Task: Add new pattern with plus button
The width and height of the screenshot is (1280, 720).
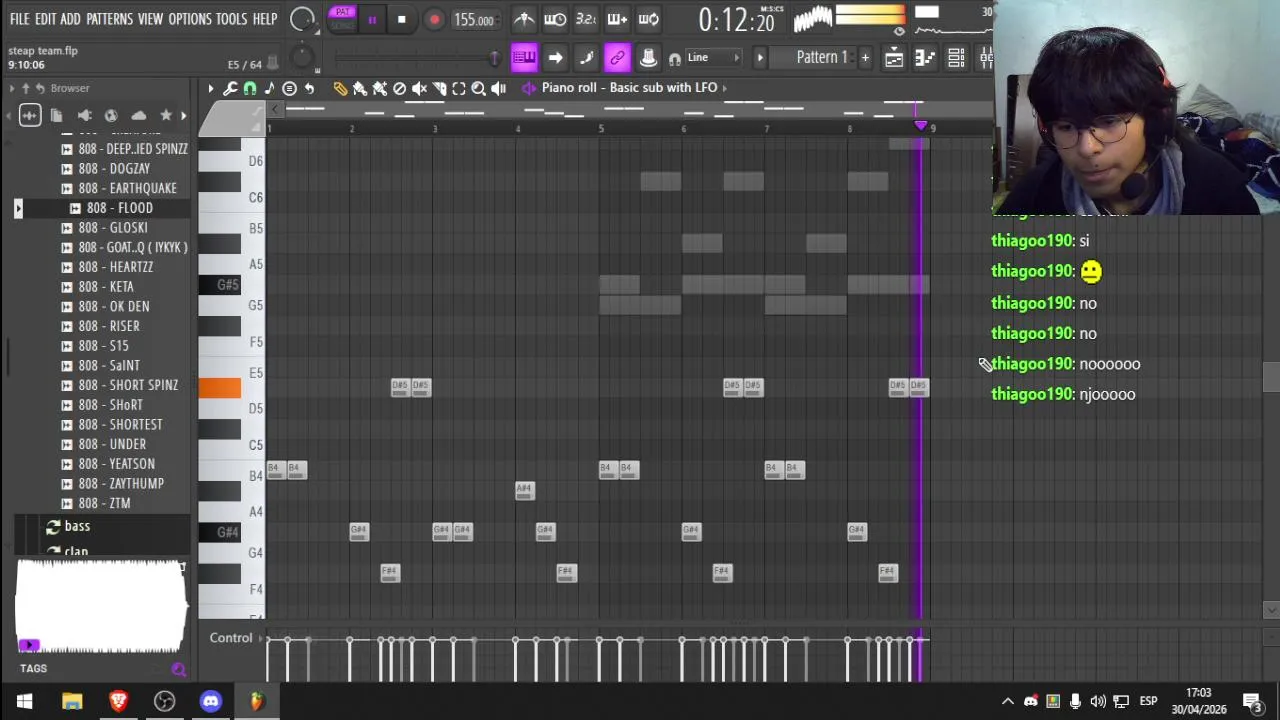Action: point(865,58)
